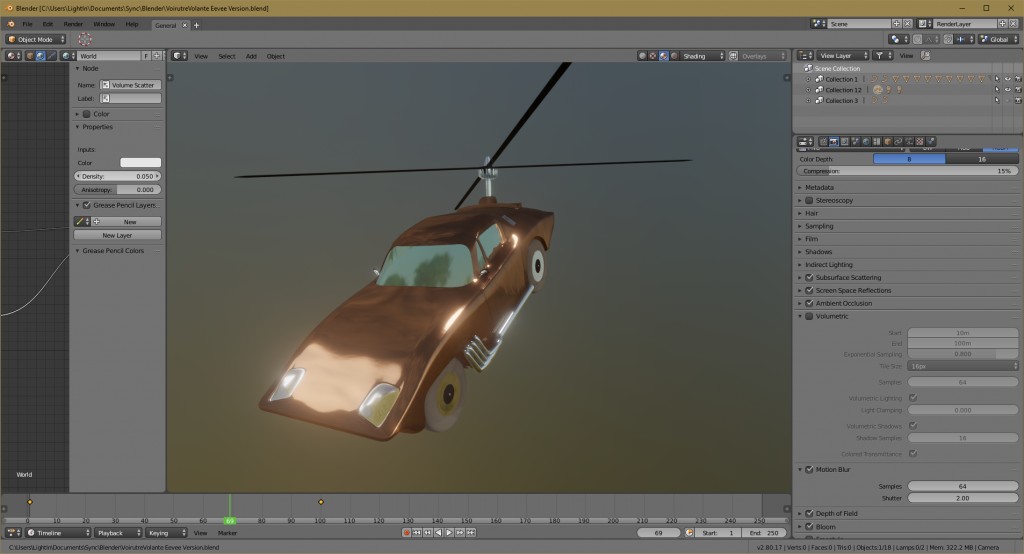Toggle Ambient Occlusion checkbox off
The height and width of the screenshot is (554, 1024).
coord(809,303)
